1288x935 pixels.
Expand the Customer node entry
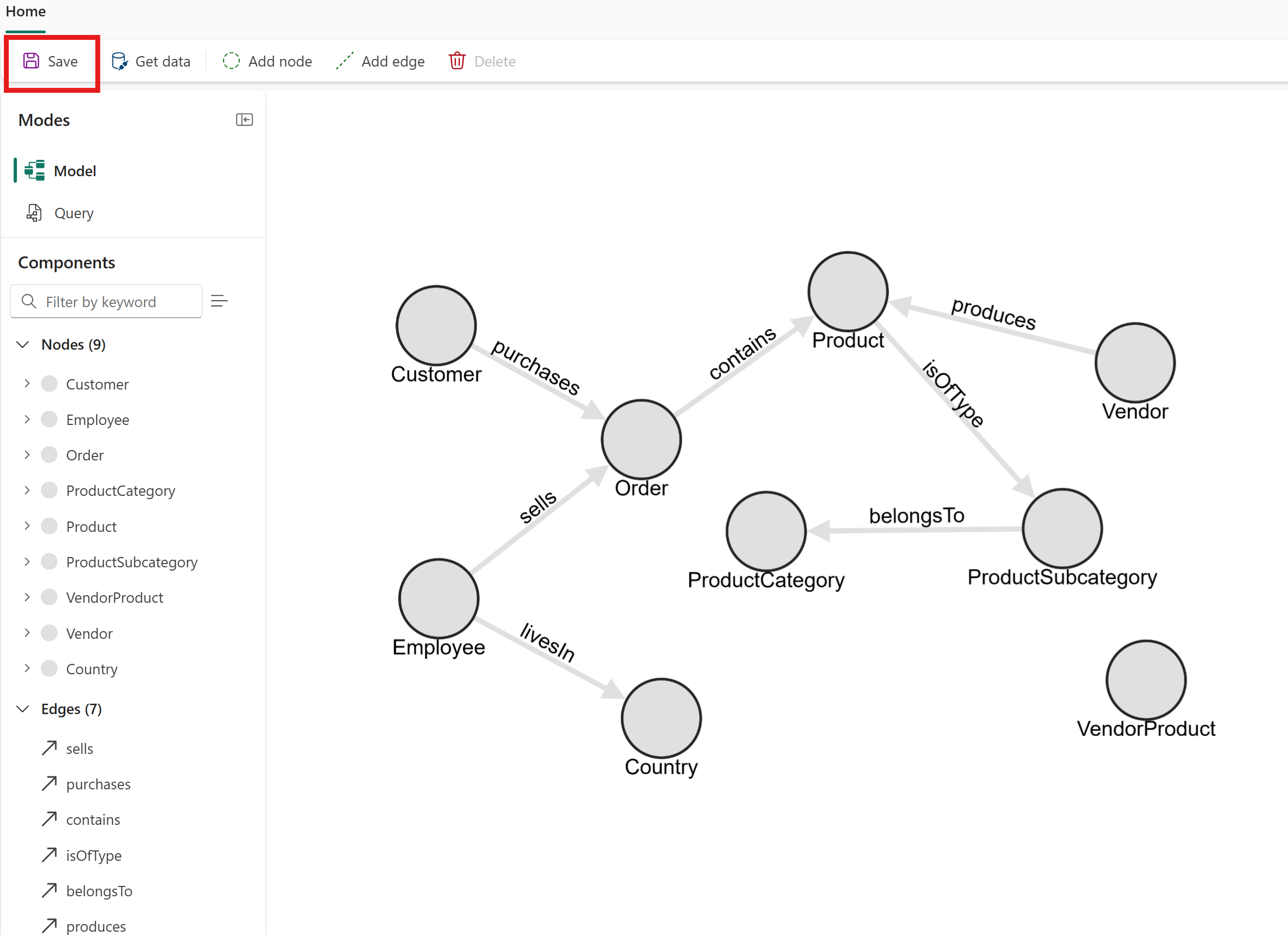click(27, 384)
